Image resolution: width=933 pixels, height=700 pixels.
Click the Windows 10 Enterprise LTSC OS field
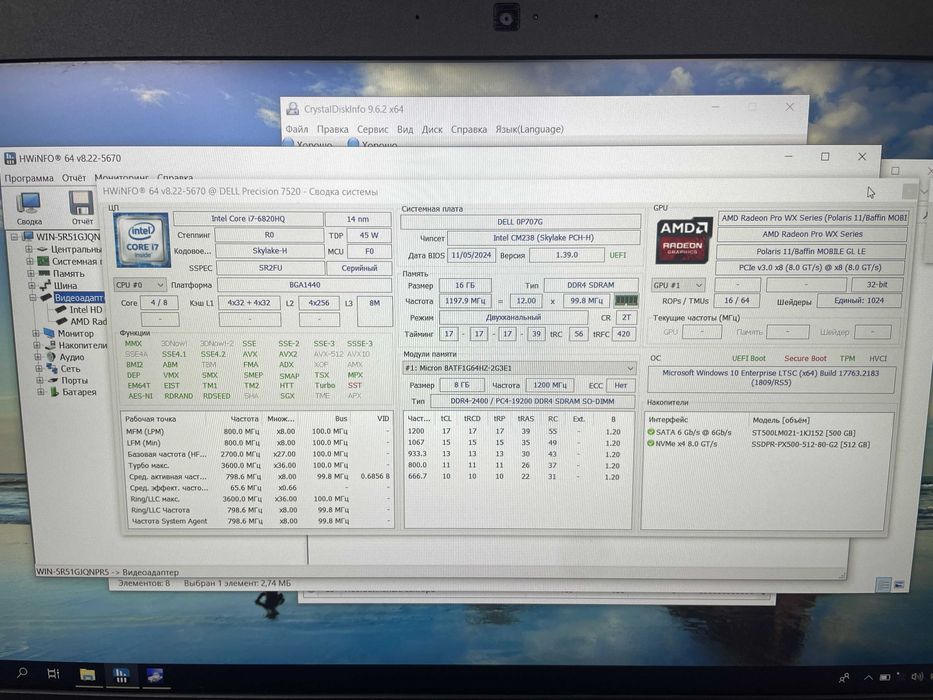tap(771, 378)
